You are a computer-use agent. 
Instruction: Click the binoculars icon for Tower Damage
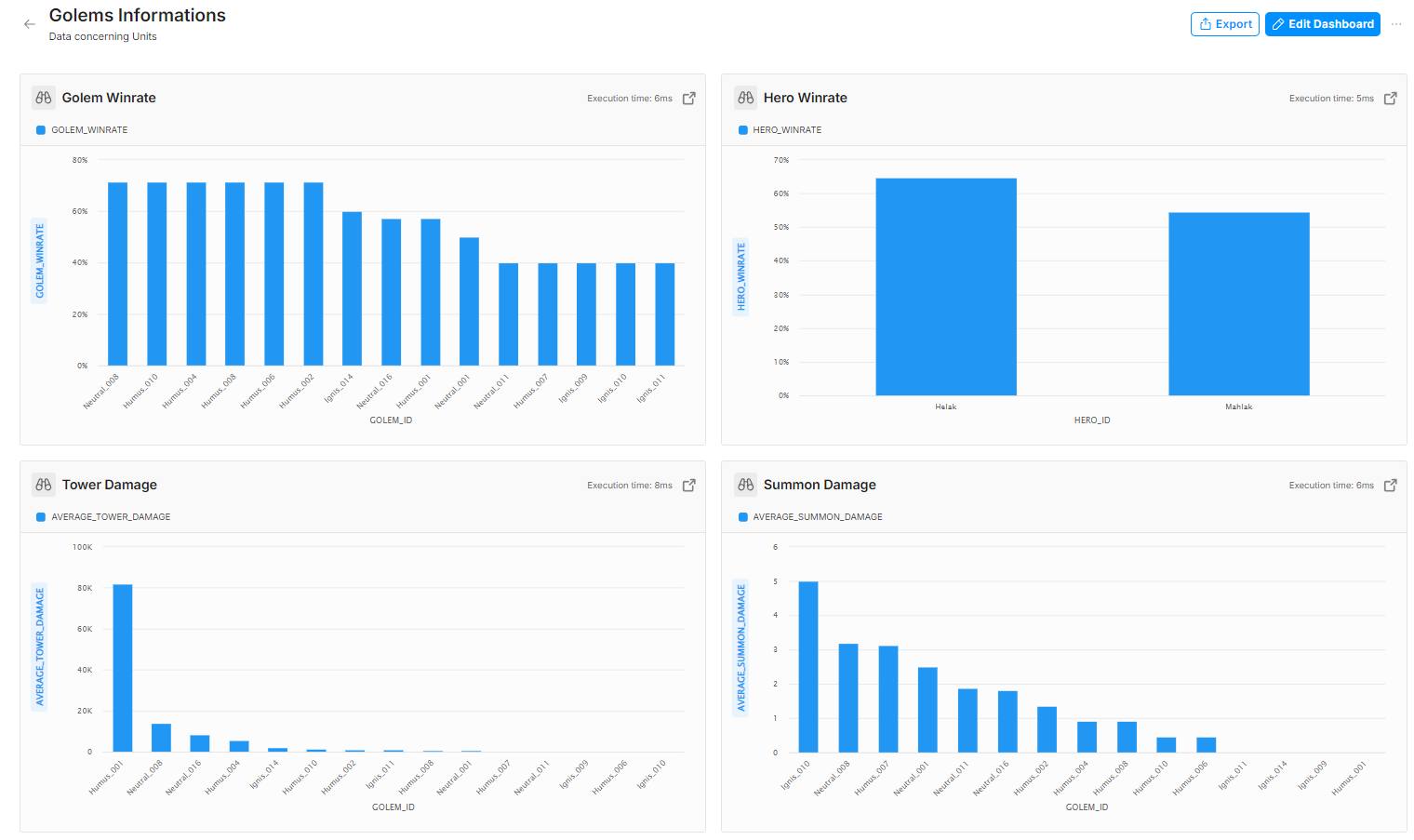[44, 485]
